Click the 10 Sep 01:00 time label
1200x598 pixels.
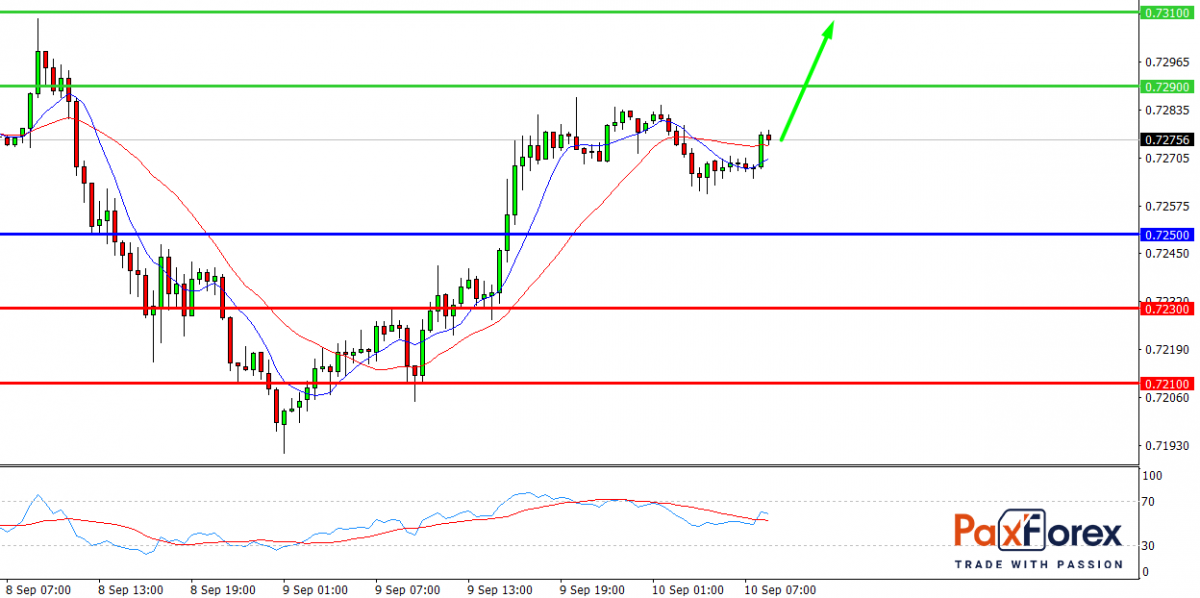point(687,590)
